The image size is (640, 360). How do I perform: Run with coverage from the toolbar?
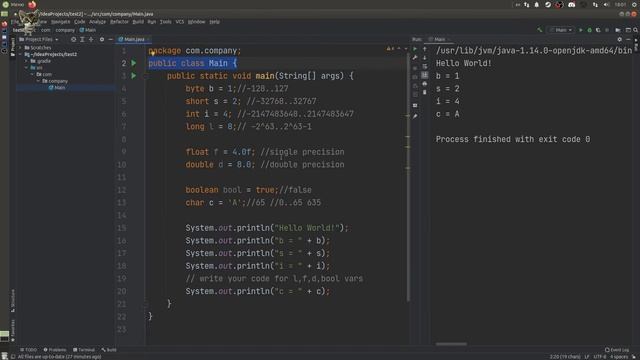point(598,30)
